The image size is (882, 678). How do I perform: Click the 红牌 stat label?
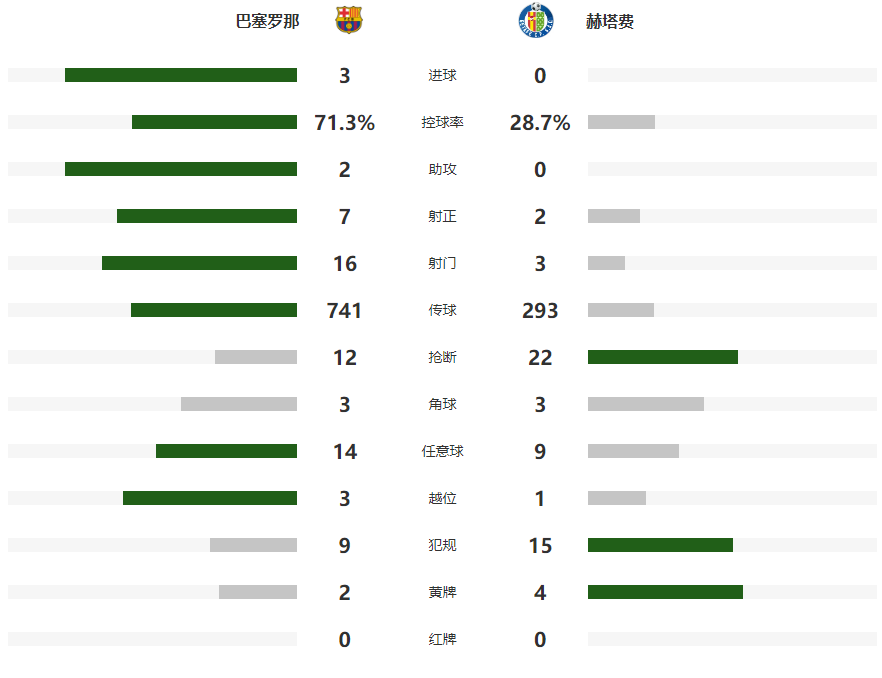click(442, 640)
